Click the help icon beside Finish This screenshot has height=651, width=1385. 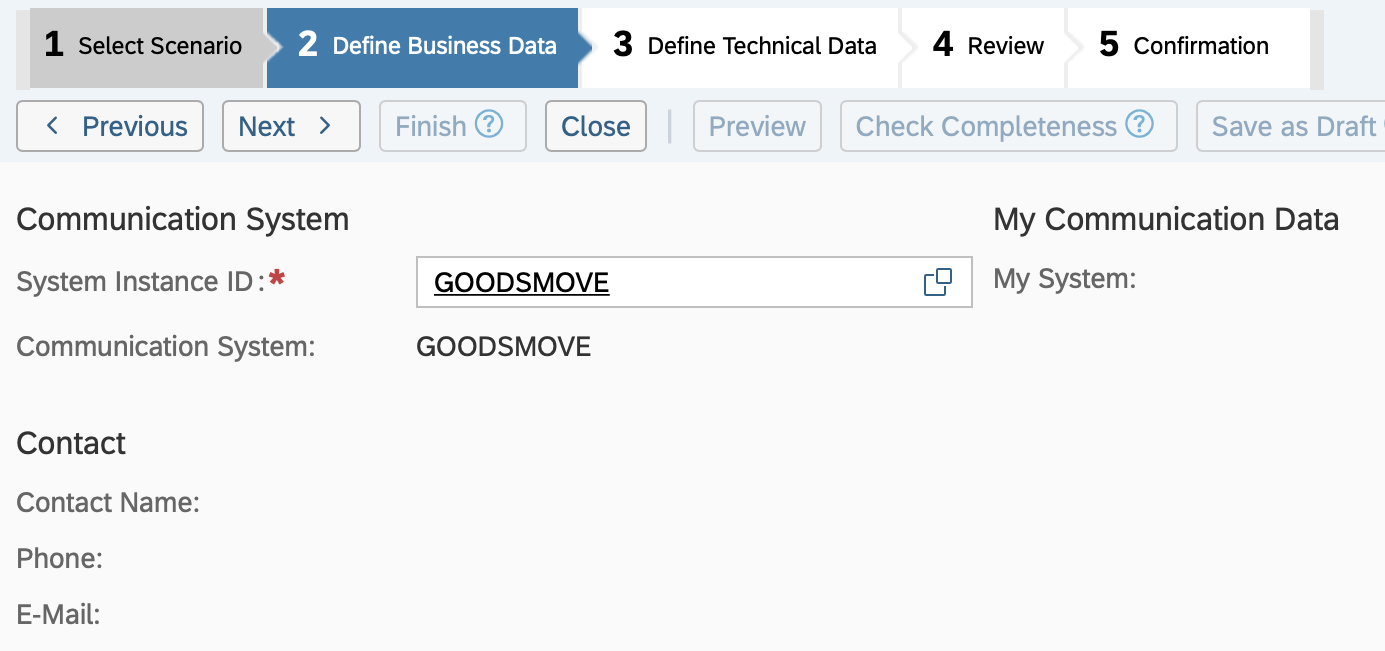pos(489,125)
